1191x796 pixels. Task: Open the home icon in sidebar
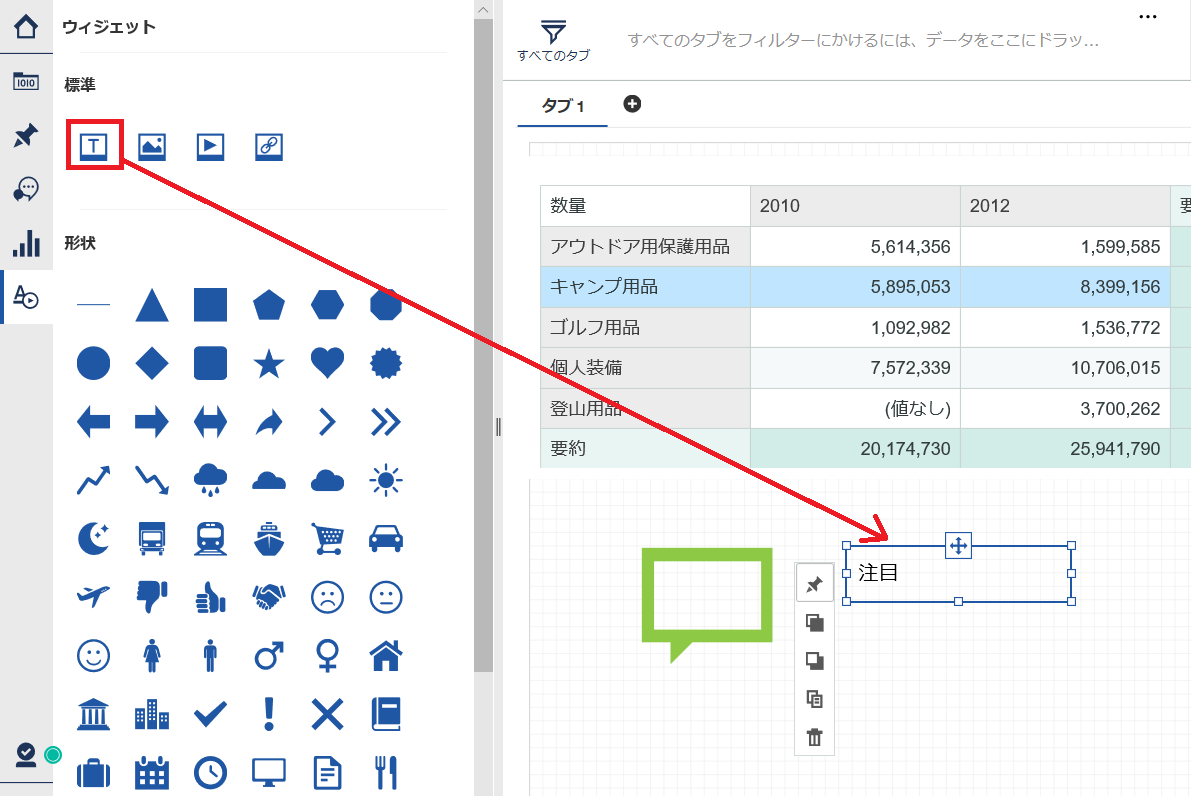tap(26, 27)
